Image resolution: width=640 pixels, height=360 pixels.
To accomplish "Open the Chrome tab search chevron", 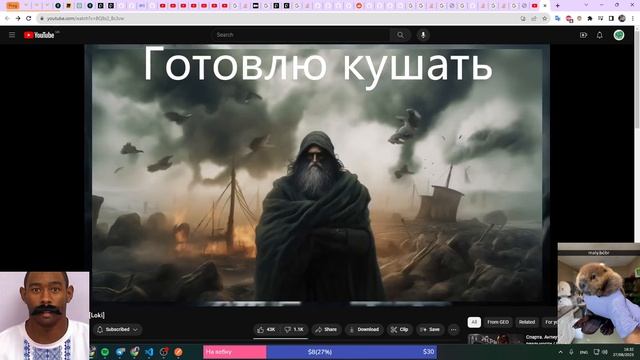I will 586,6.
